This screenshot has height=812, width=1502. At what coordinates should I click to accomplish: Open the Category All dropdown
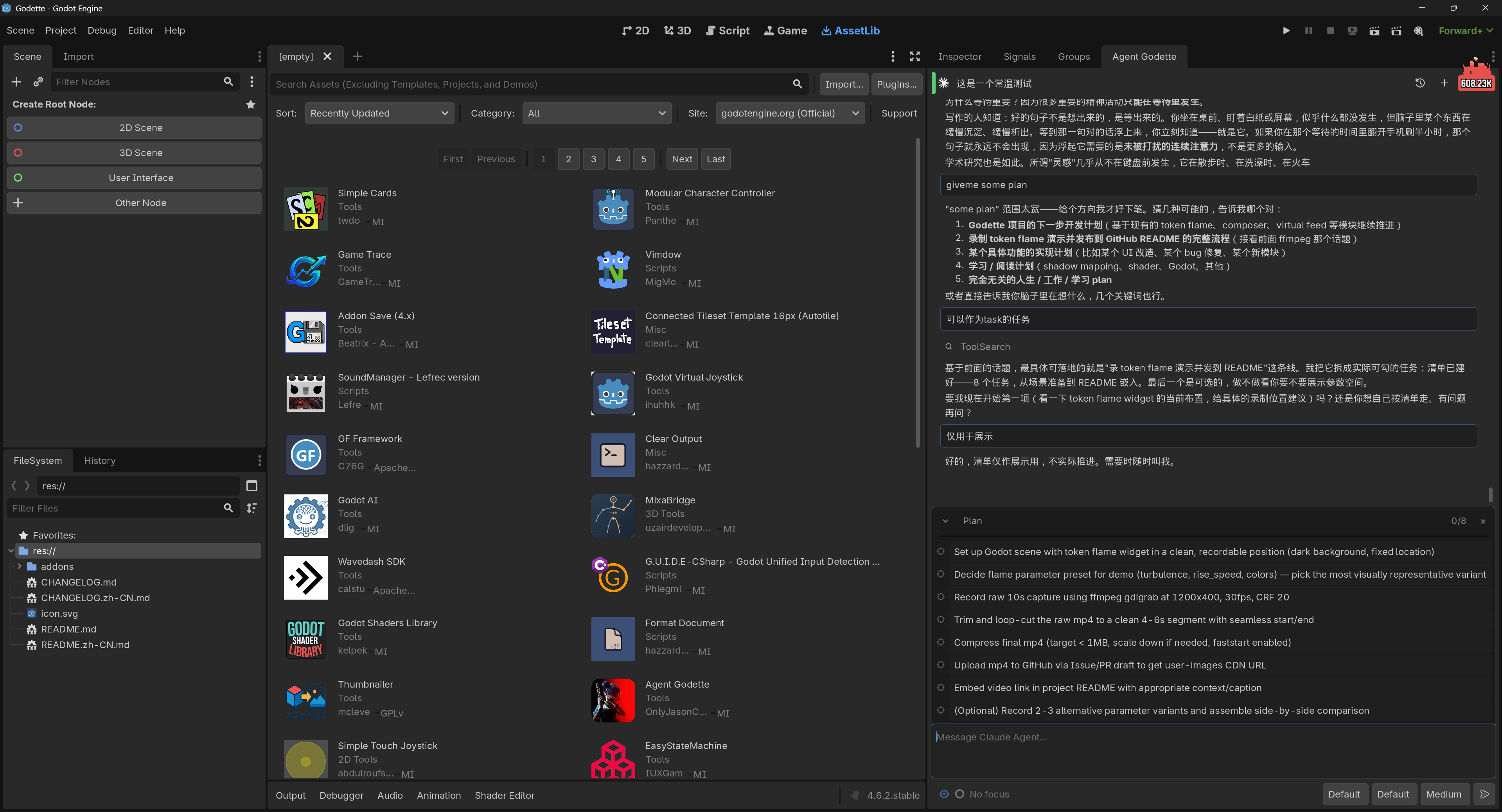(596, 113)
